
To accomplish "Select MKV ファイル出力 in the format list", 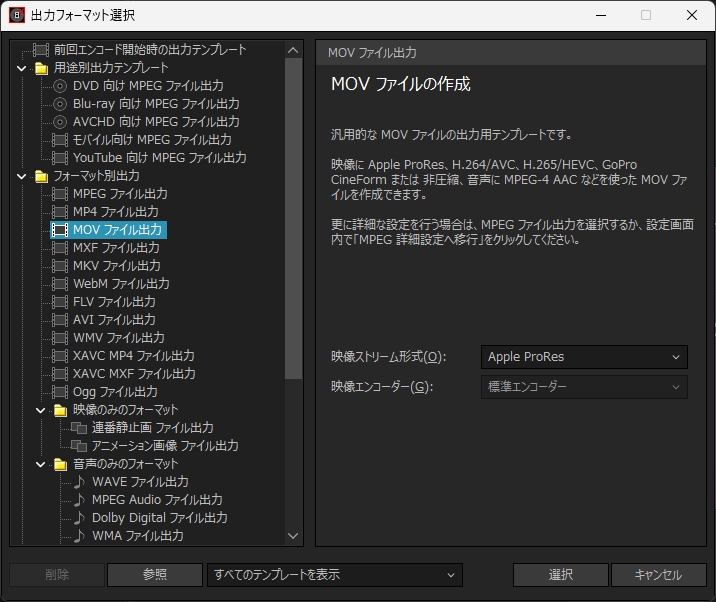I will point(116,266).
